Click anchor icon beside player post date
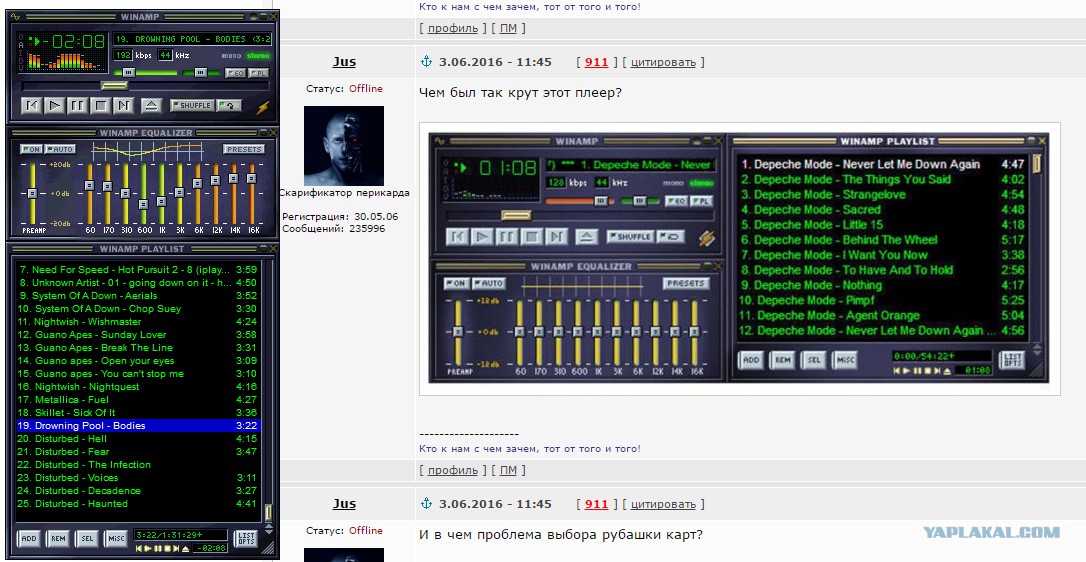Screen dimensions: 1086x562 427,61
